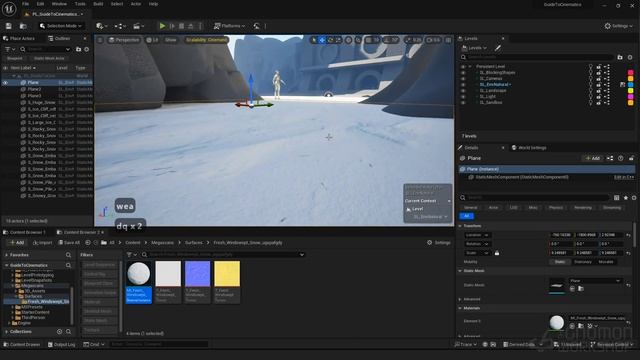Click the Save current level icon
The height and width of the screenshot is (360, 640).
tap(9, 26)
